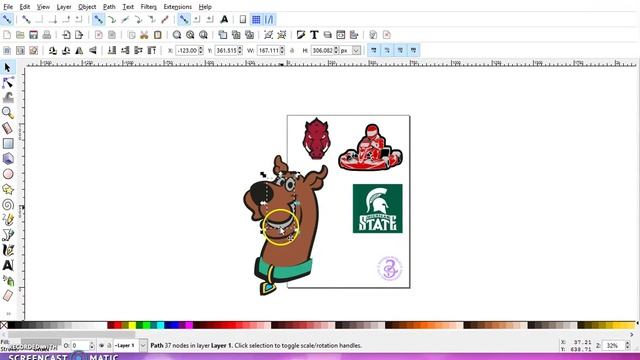
Task: Select the Spiral tool
Action: pos(8,204)
